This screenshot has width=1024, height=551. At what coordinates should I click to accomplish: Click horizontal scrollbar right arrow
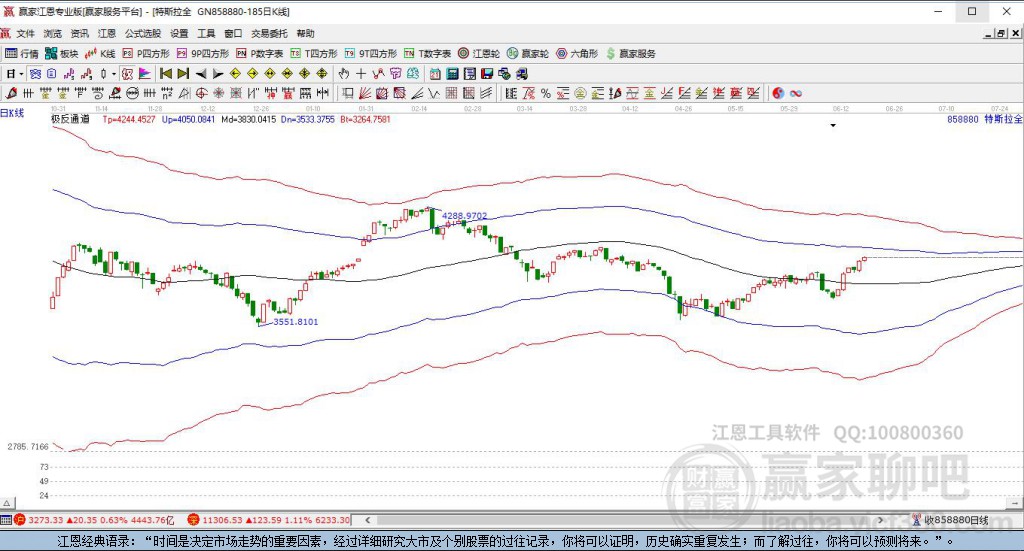point(881,520)
